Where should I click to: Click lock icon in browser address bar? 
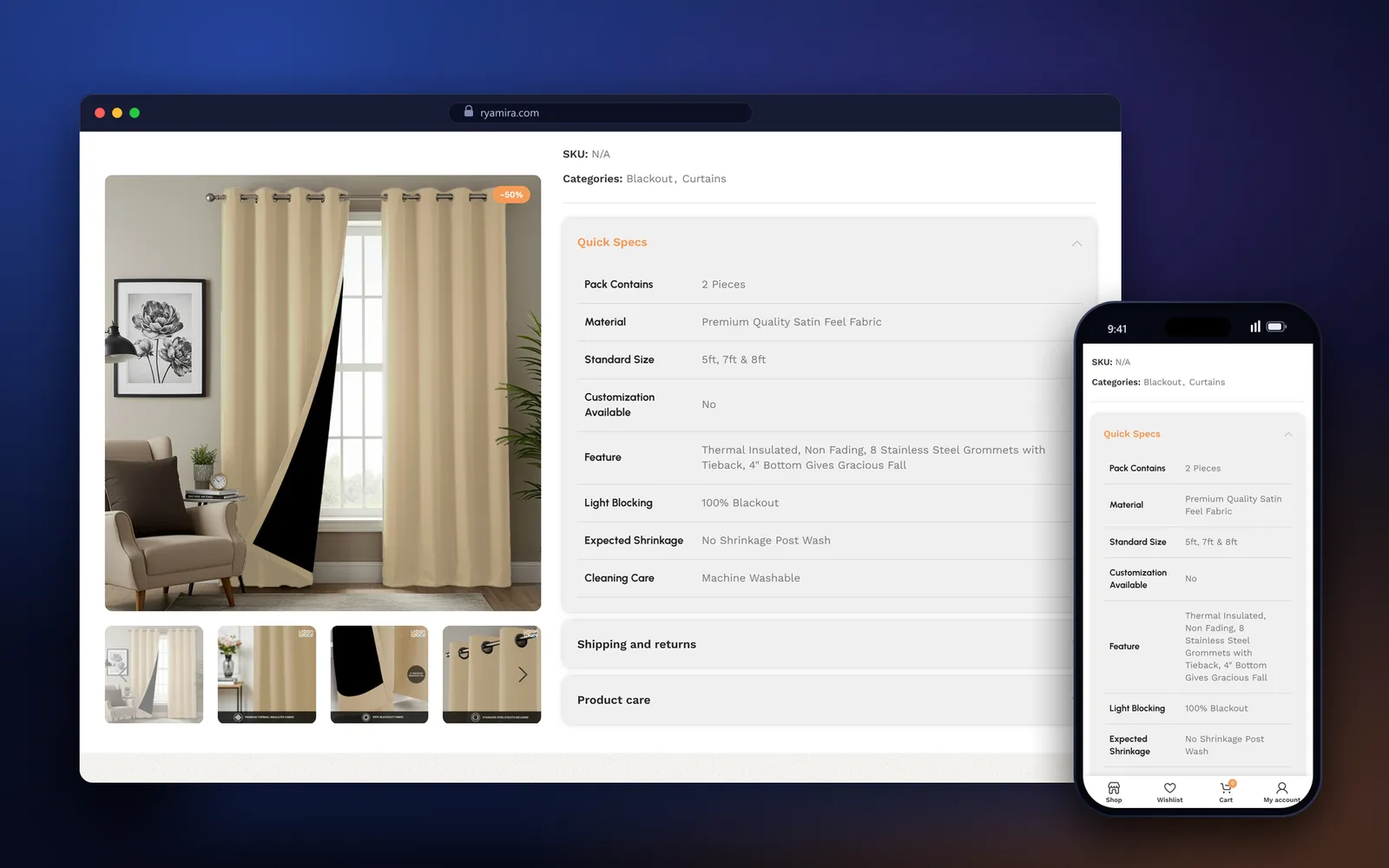[469, 112]
